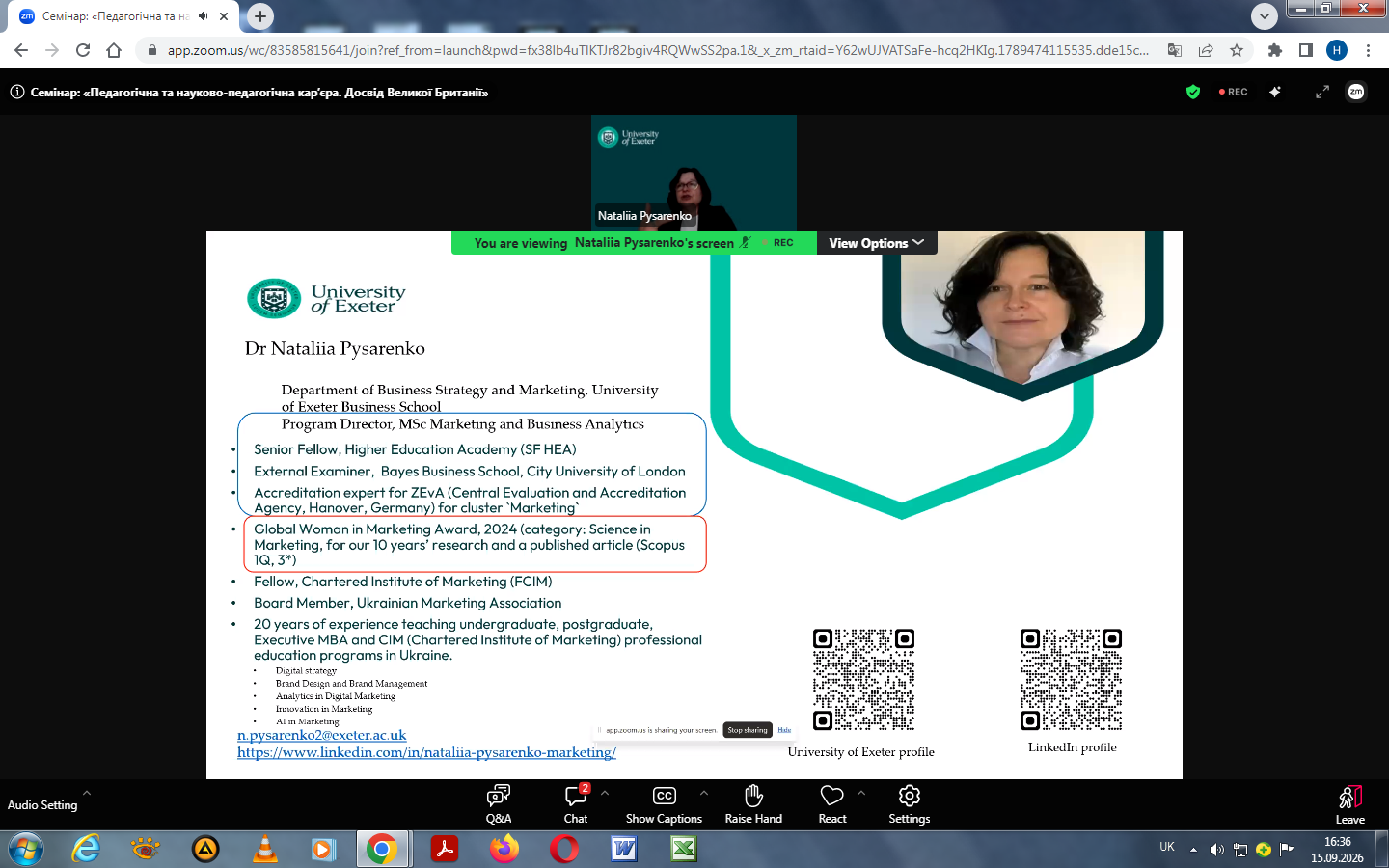Open VLC media player from taskbar
The image size is (1389, 868).
264,849
